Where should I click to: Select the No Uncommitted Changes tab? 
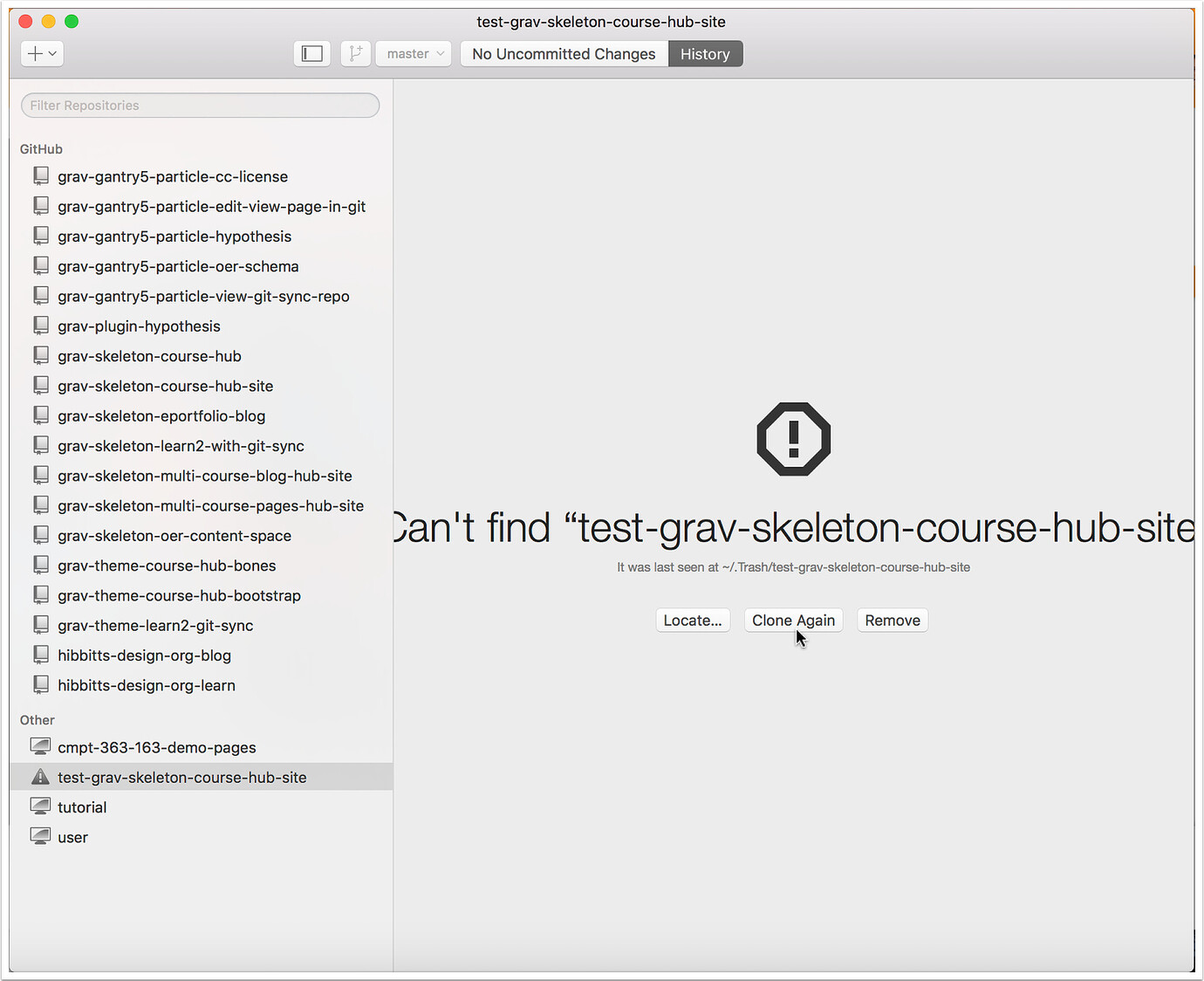(564, 53)
